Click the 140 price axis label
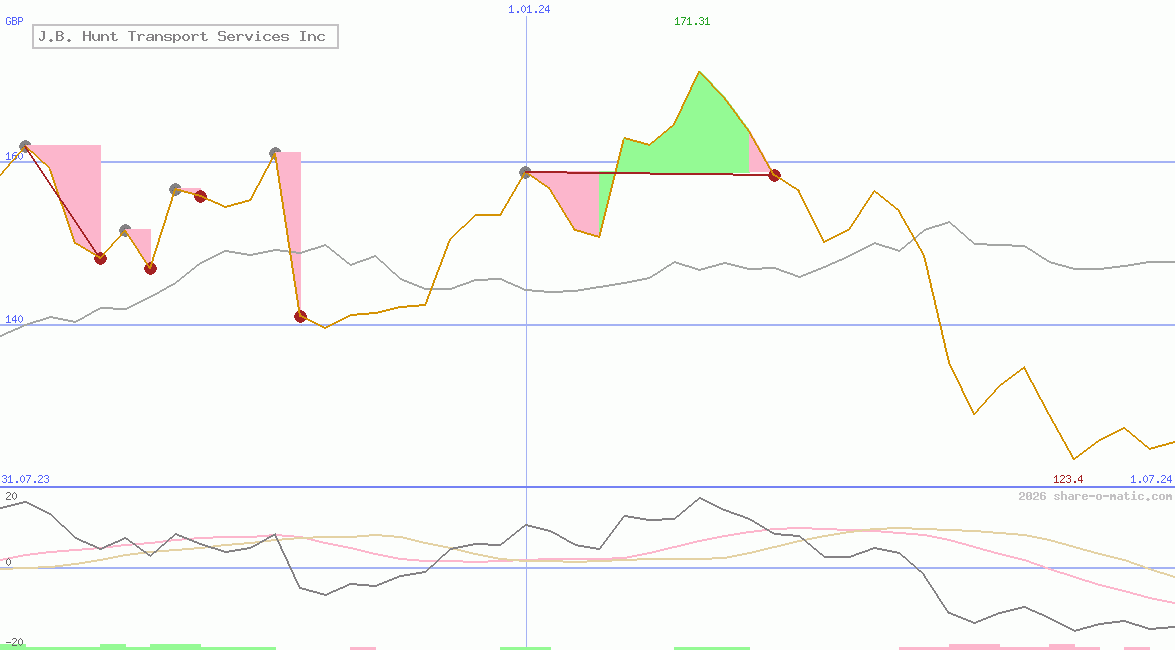 click(x=14, y=319)
